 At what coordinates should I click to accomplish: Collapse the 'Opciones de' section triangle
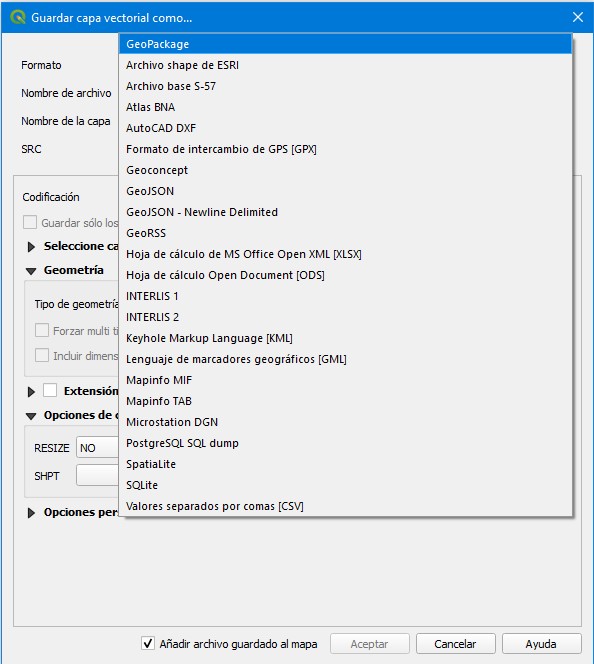tap(31, 416)
